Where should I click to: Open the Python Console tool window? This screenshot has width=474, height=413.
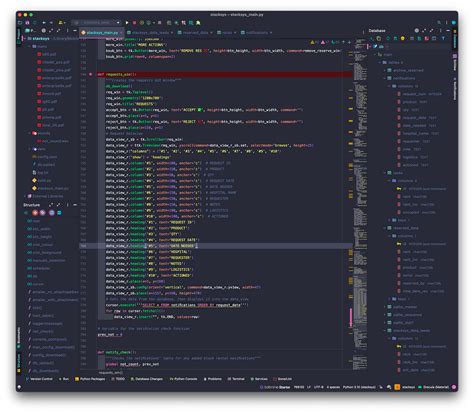click(x=183, y=379)
